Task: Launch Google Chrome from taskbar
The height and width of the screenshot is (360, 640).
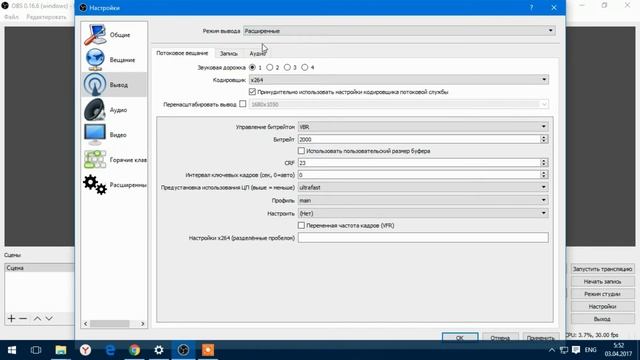Action: click(134, 350)
